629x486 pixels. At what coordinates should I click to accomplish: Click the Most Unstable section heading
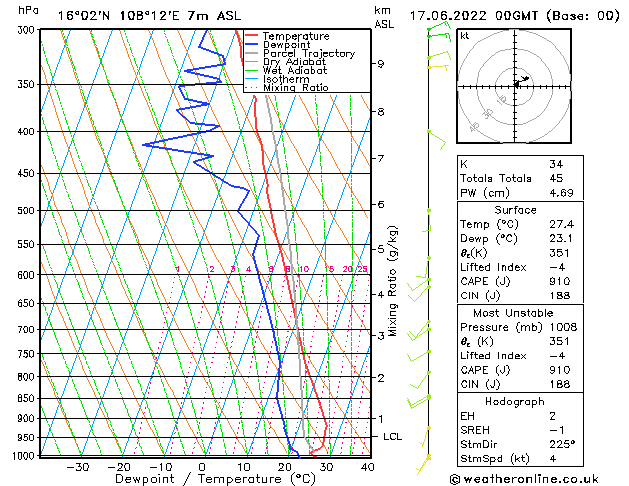(x=513, y=313)
